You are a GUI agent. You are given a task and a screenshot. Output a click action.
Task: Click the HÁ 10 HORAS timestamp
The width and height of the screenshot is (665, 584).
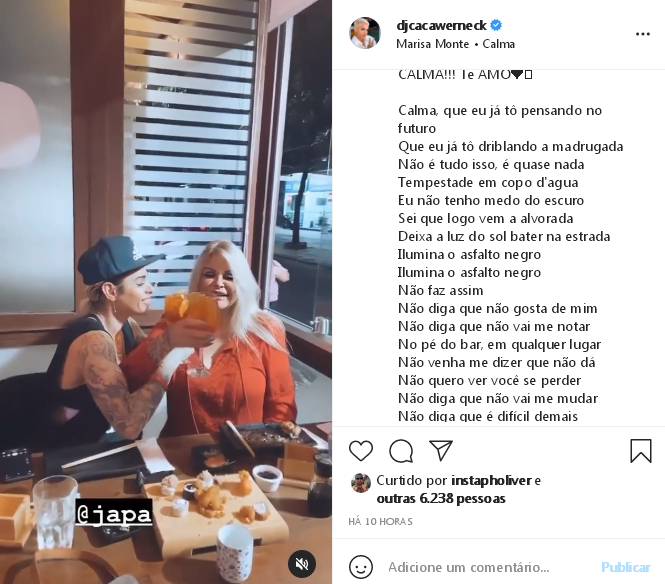coord(380,521)
